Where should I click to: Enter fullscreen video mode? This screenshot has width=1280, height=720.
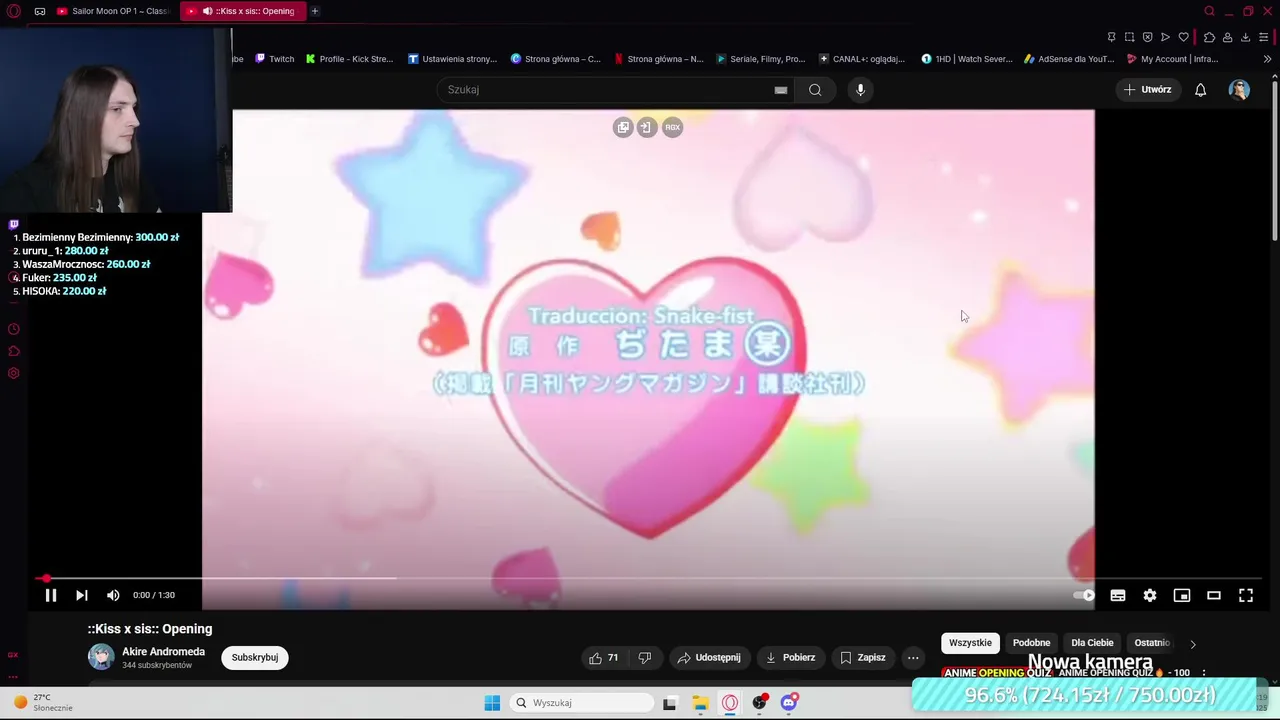point(1246,595)
